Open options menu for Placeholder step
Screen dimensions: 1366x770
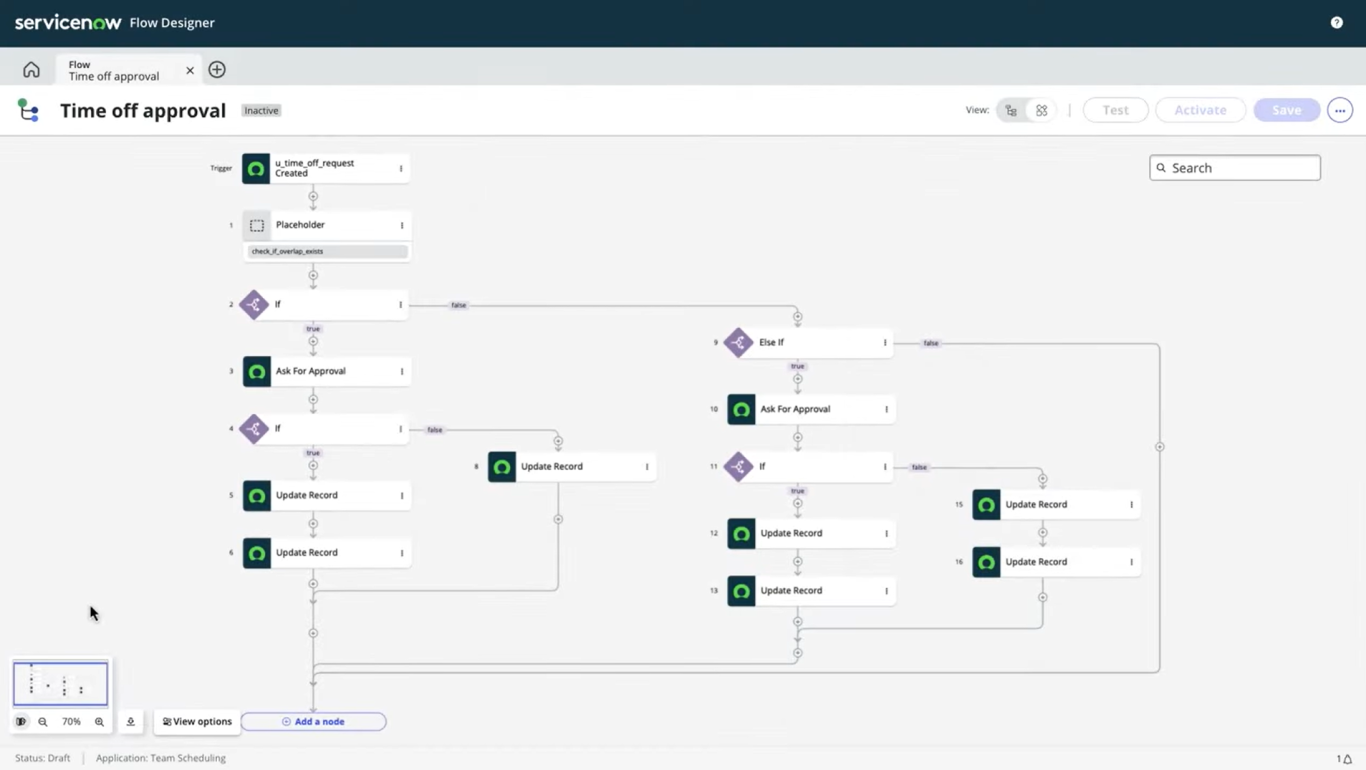402,226
